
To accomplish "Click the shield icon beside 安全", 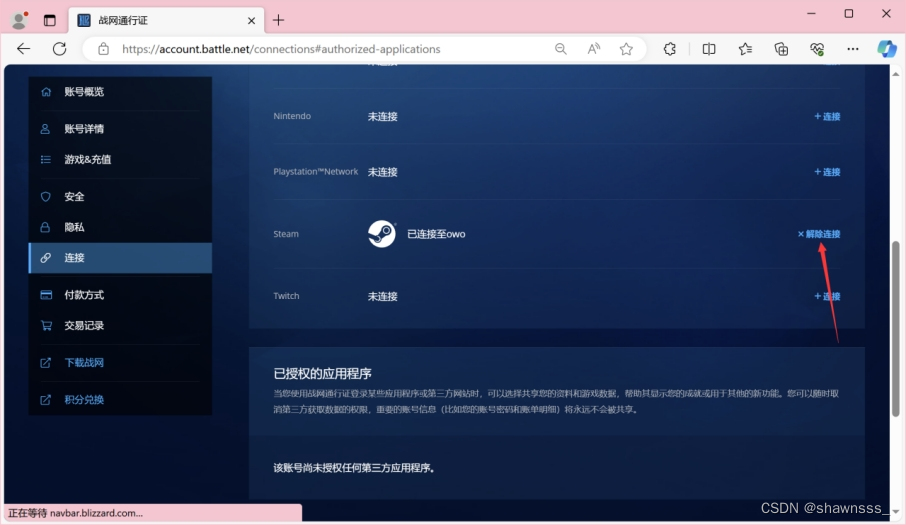I will [46, 196].
